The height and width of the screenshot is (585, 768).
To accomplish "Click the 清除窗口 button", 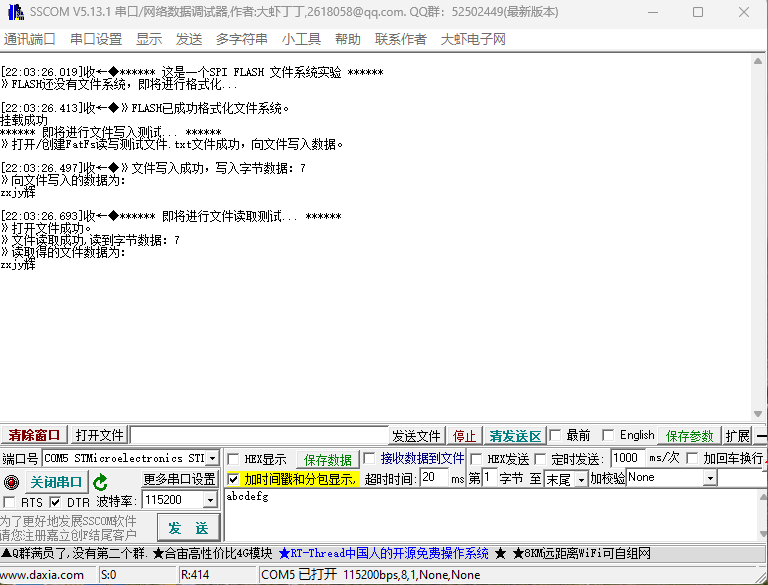I will tap(35, 436).
